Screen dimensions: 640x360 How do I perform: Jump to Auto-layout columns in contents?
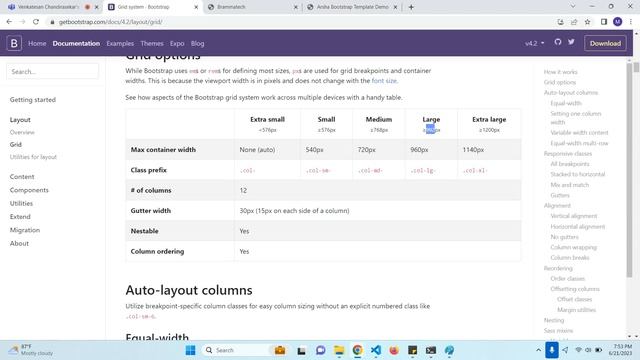pyautogui.click(x=571, y=93)
